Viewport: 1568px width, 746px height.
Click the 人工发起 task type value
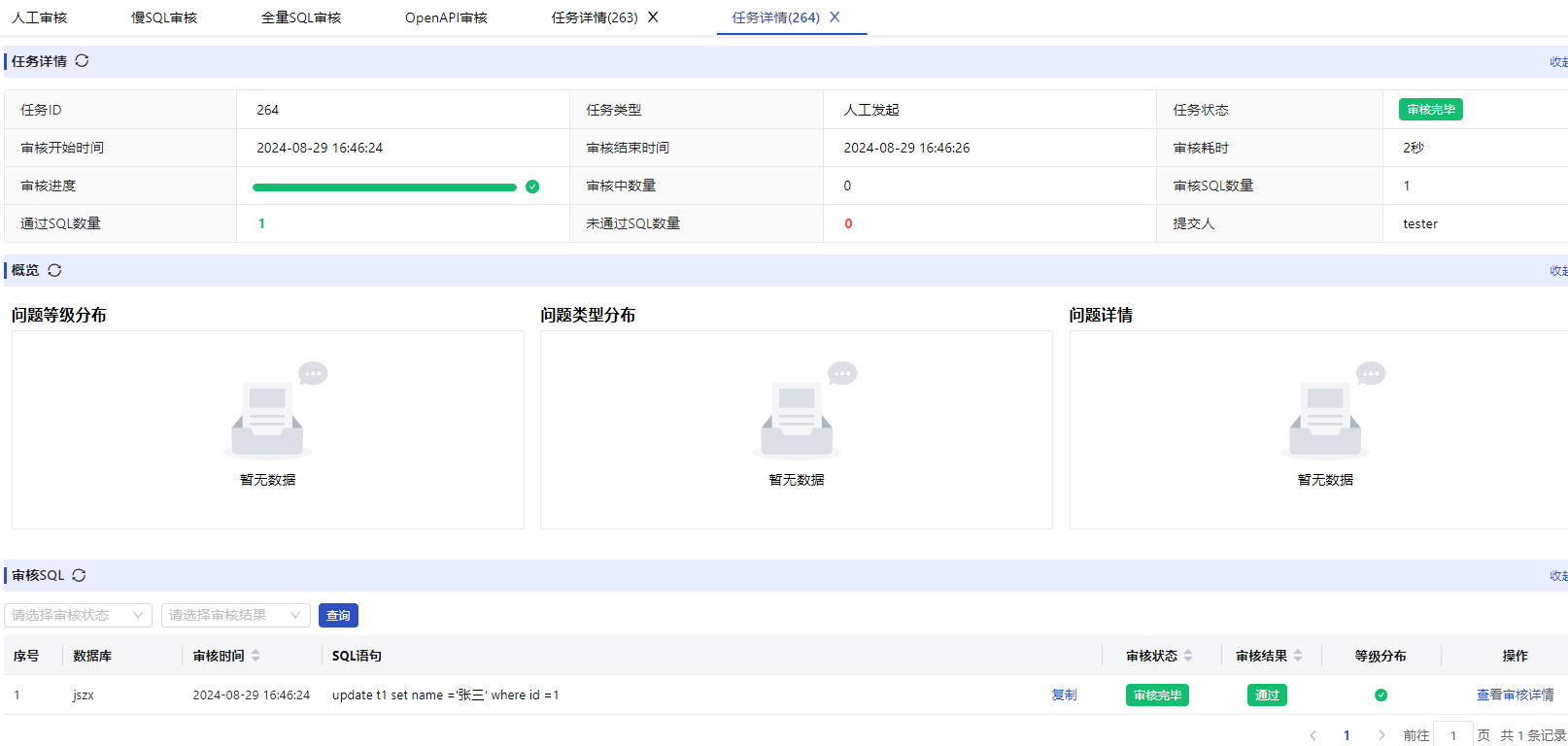871,110
